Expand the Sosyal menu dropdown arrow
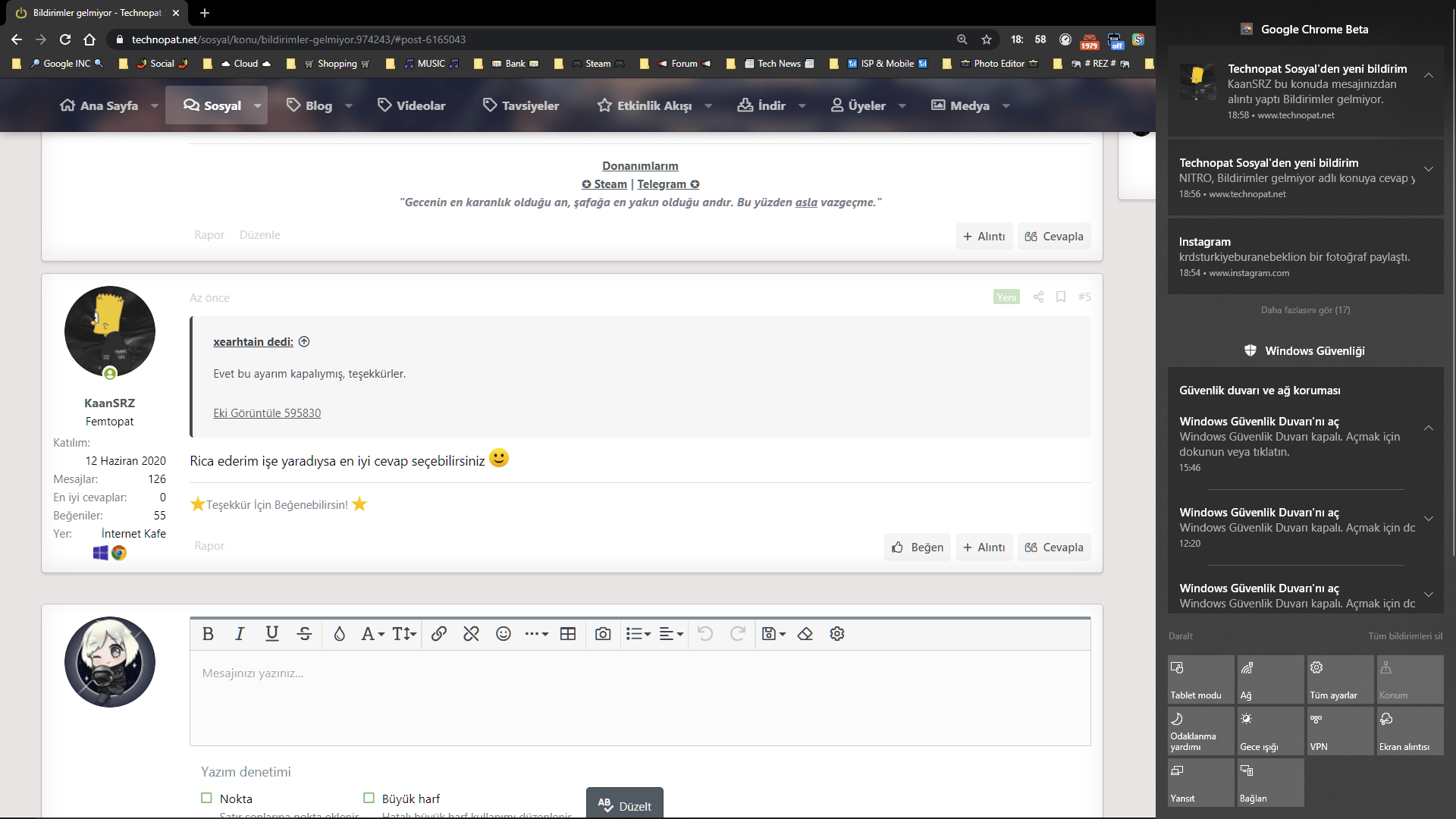 (258, 106)
